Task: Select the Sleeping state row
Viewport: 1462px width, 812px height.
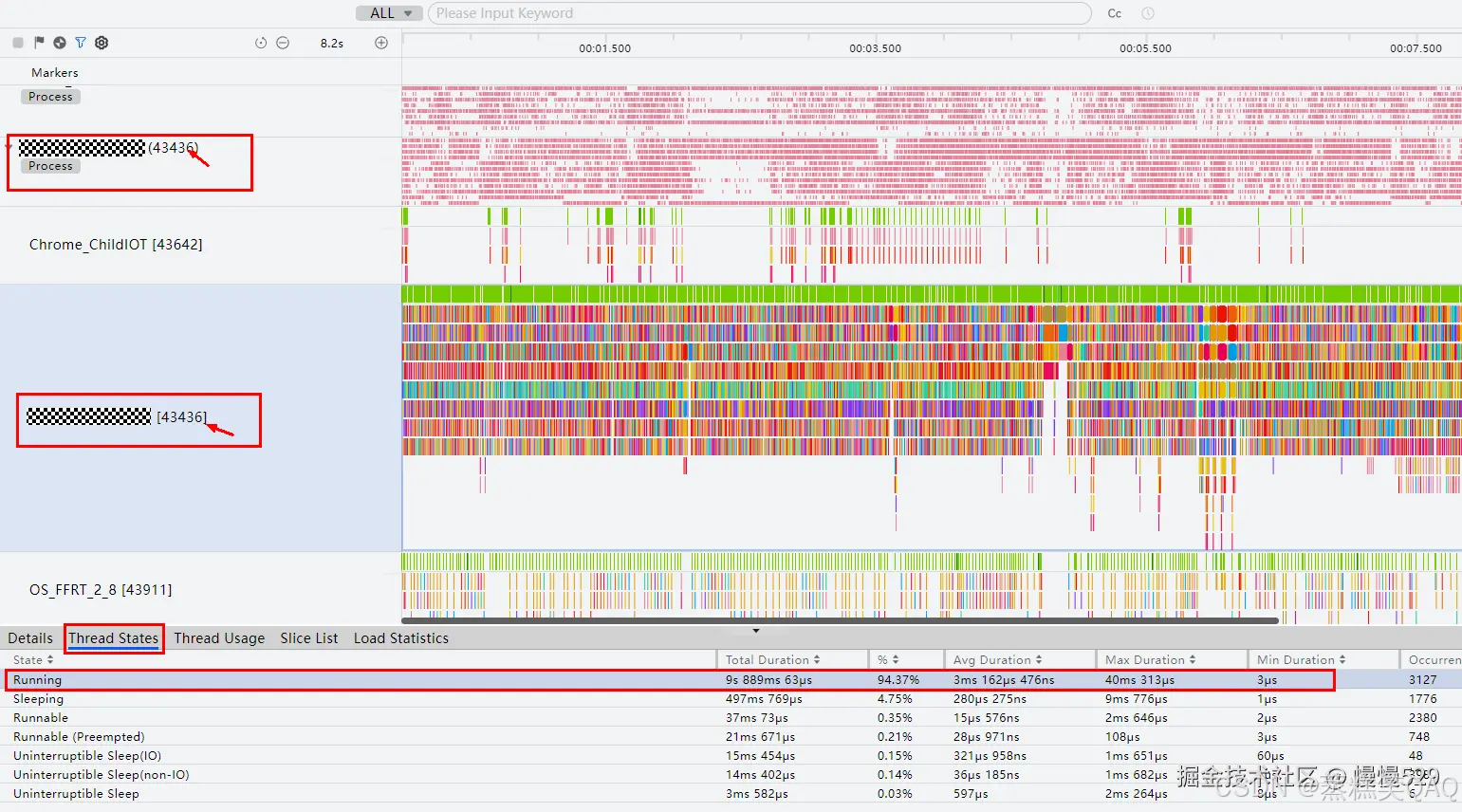Action: tap(731, 699)
